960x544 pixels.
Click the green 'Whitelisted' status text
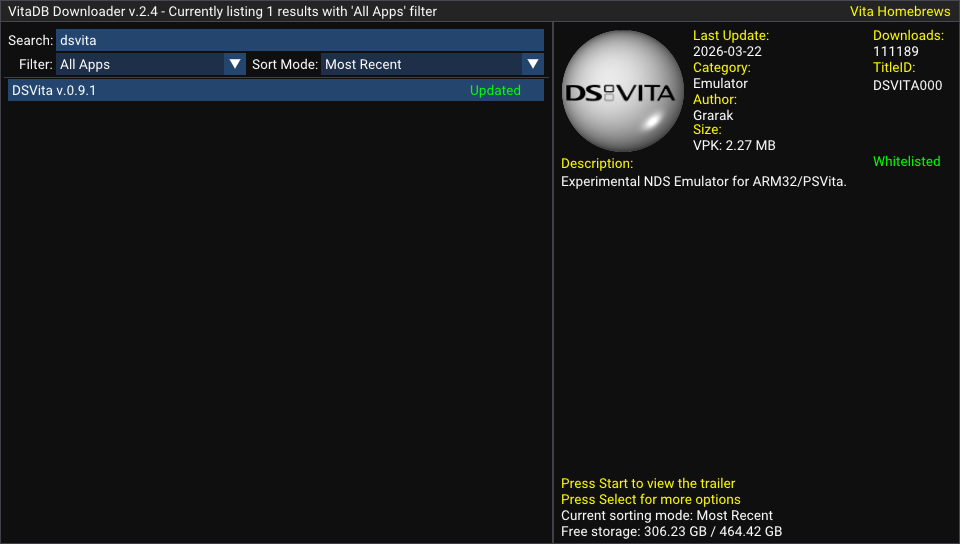(906, 161)
